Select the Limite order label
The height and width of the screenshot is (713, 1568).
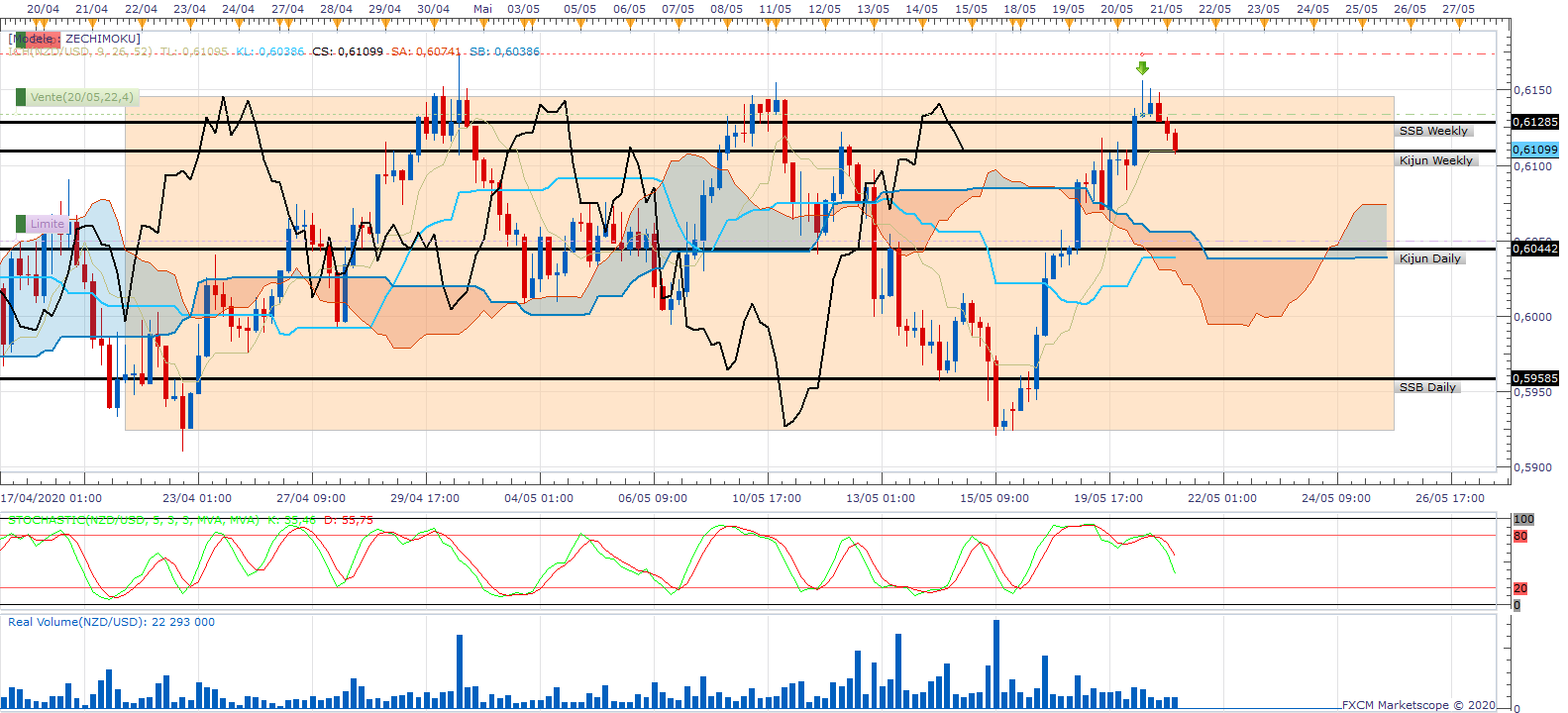pyautogui.click(x=47, y=224)
